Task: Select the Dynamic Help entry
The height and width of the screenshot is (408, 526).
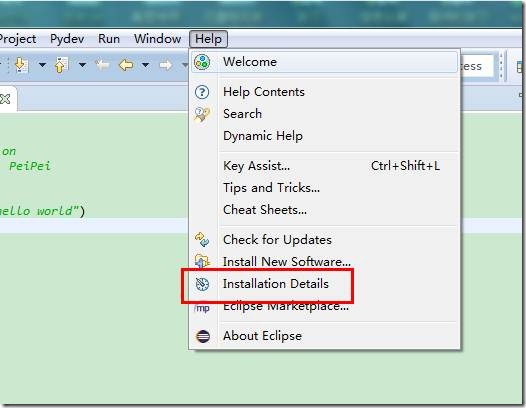Action: point(324,136)
